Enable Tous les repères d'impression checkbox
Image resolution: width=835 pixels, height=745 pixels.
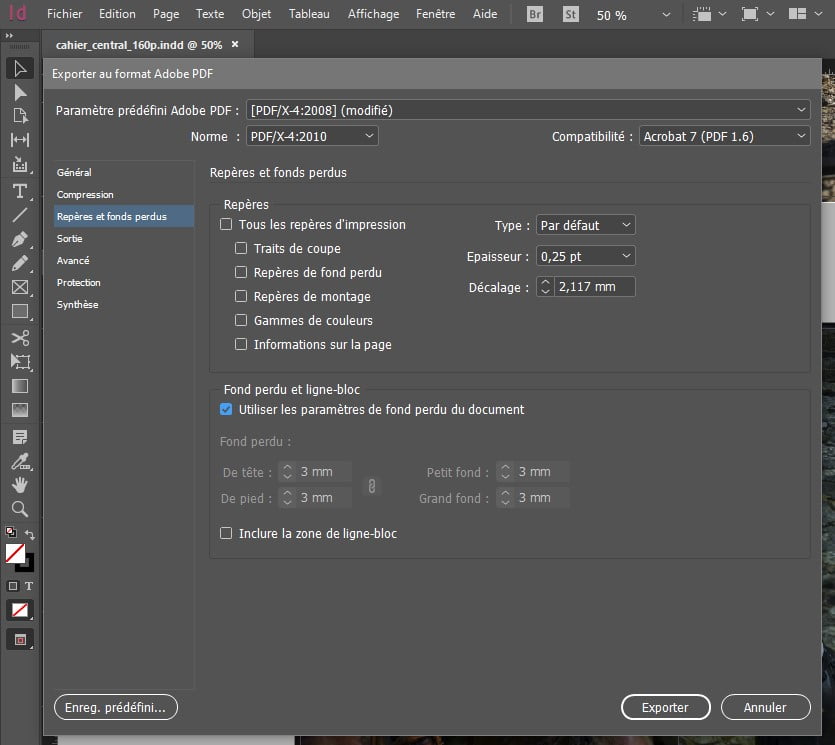point(226,225)
